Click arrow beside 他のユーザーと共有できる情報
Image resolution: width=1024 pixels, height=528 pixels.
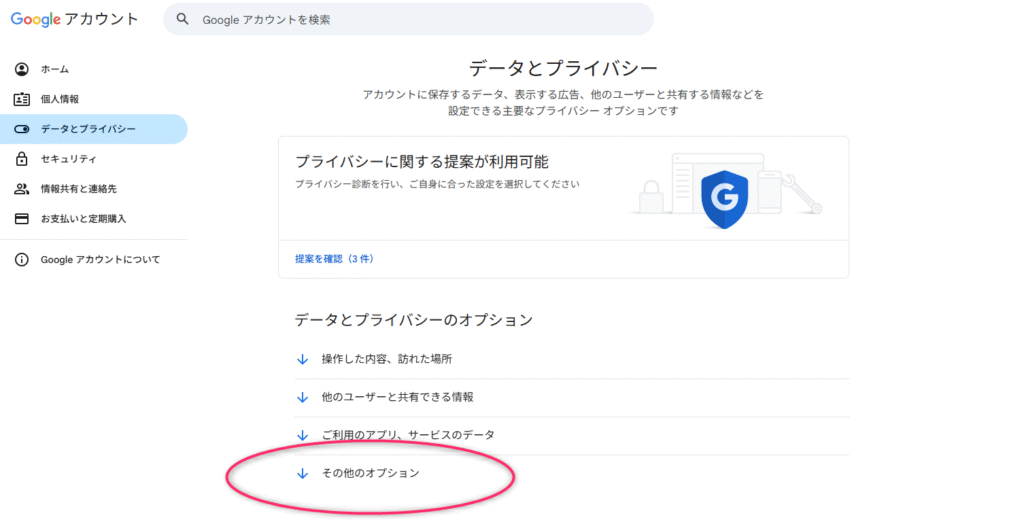[302, 397]
